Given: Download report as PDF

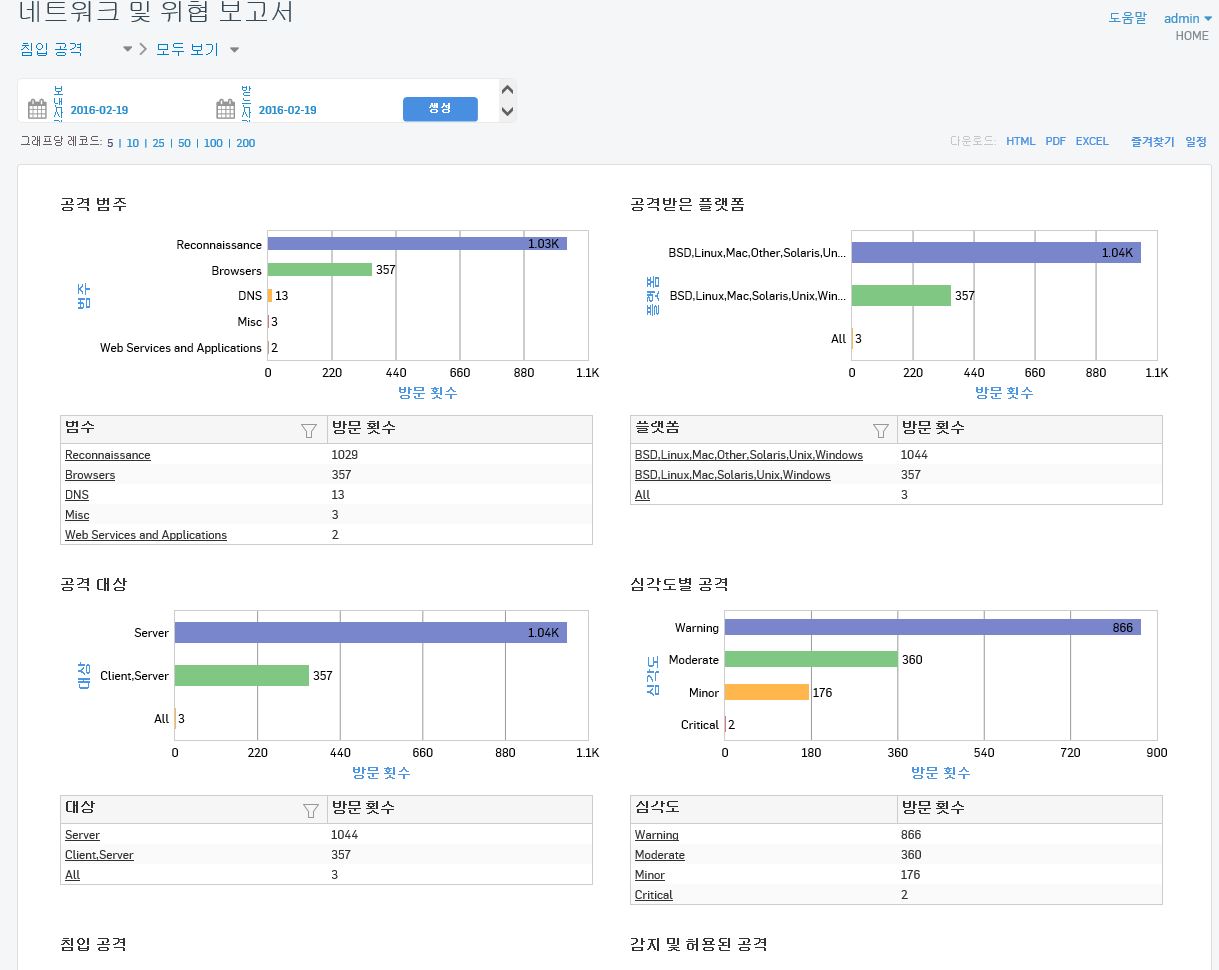Looking at the screenshot, I should [1056, 142].
